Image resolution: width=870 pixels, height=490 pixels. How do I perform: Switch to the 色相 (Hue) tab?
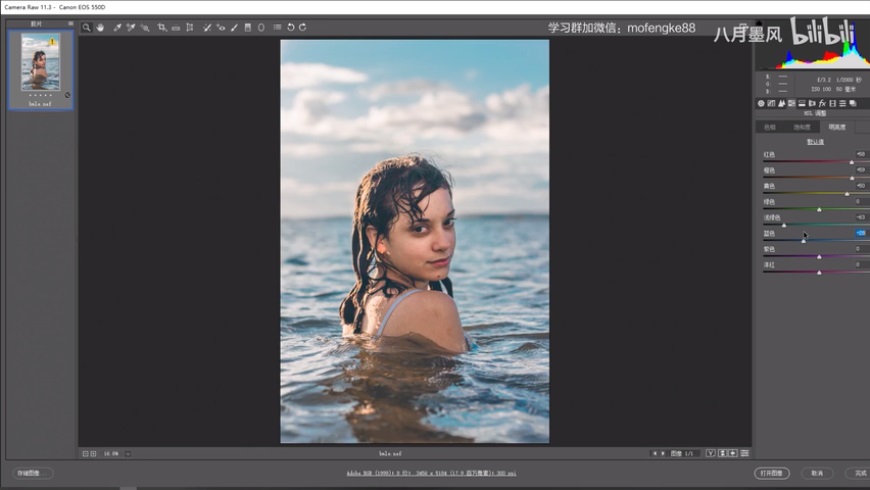770,127
